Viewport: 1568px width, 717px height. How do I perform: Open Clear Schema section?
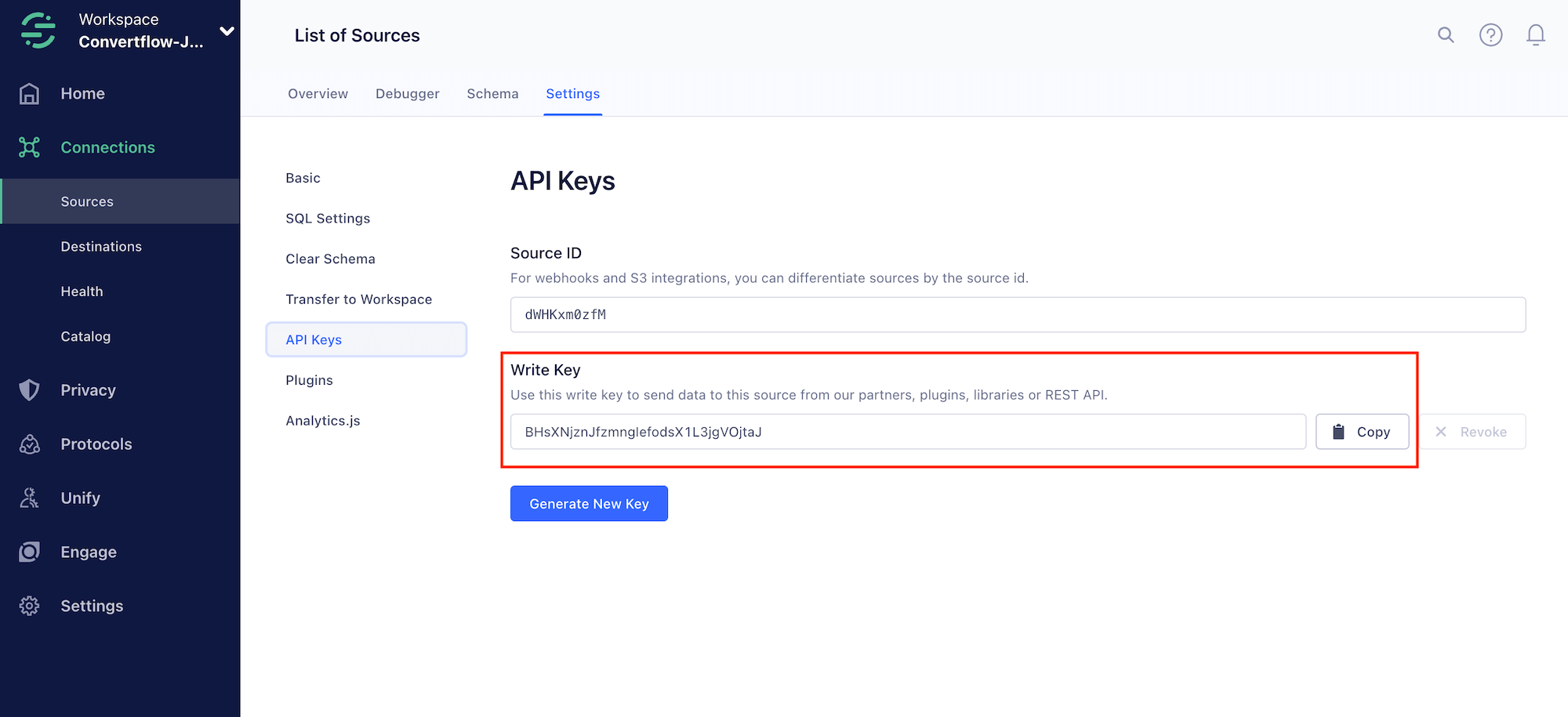(330, 259)
